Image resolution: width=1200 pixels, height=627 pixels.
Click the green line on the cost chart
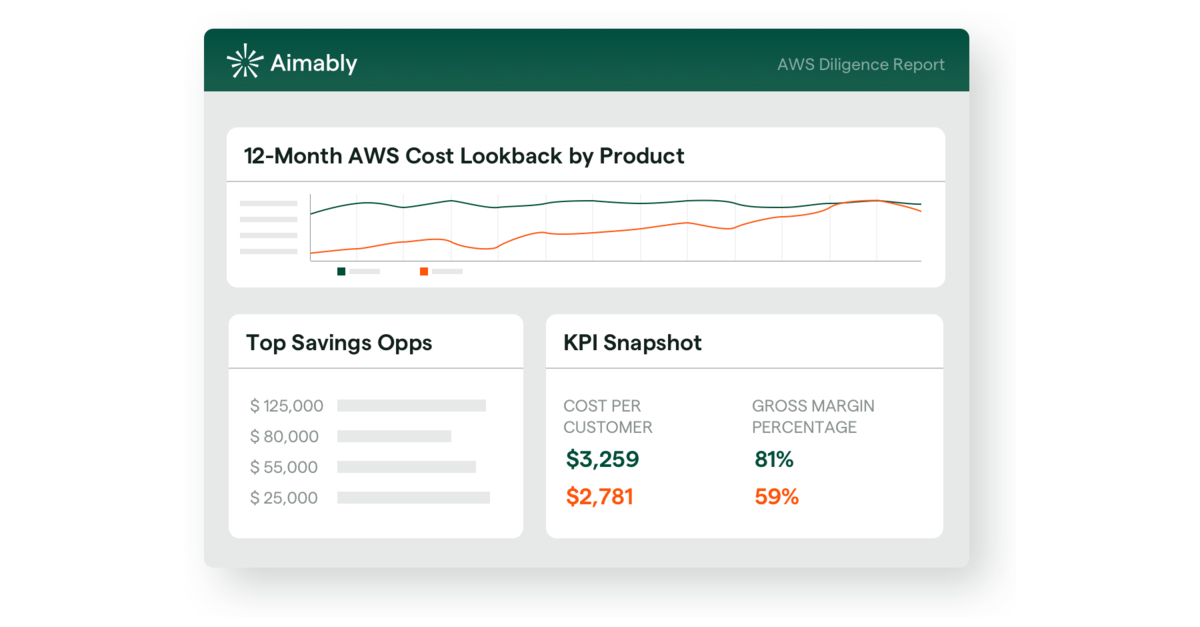tap(600, 201)
